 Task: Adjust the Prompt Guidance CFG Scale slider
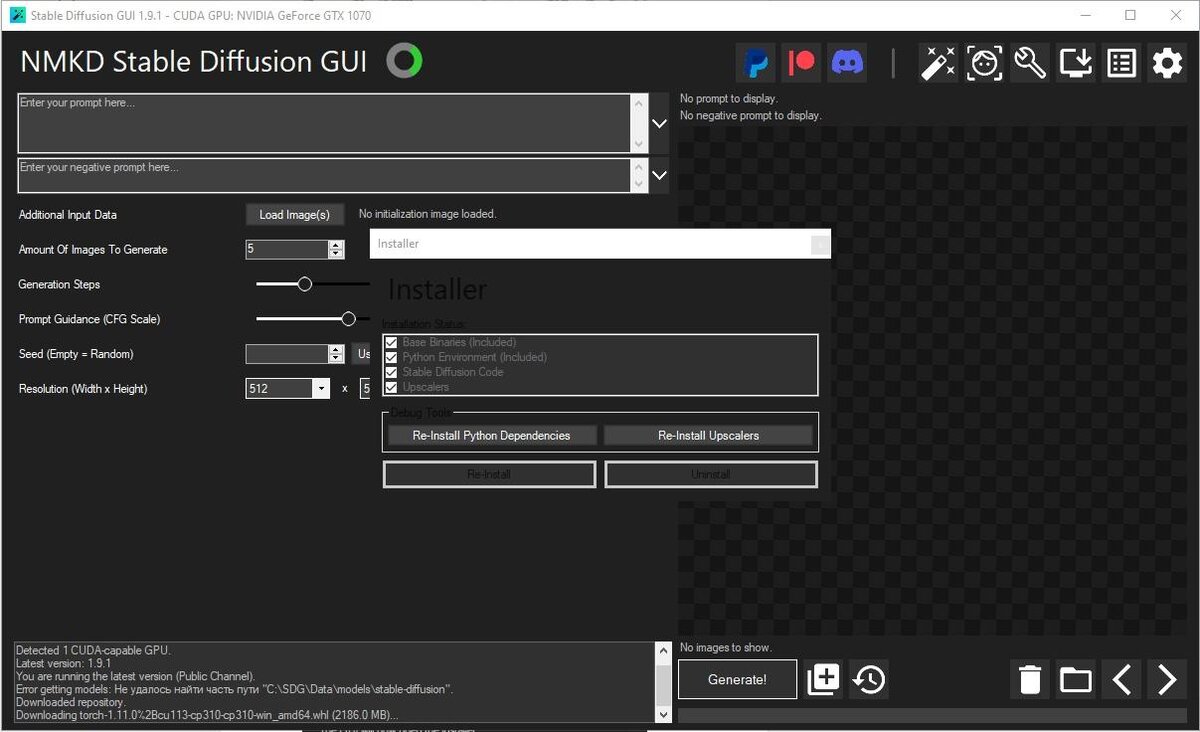[348, 320]
